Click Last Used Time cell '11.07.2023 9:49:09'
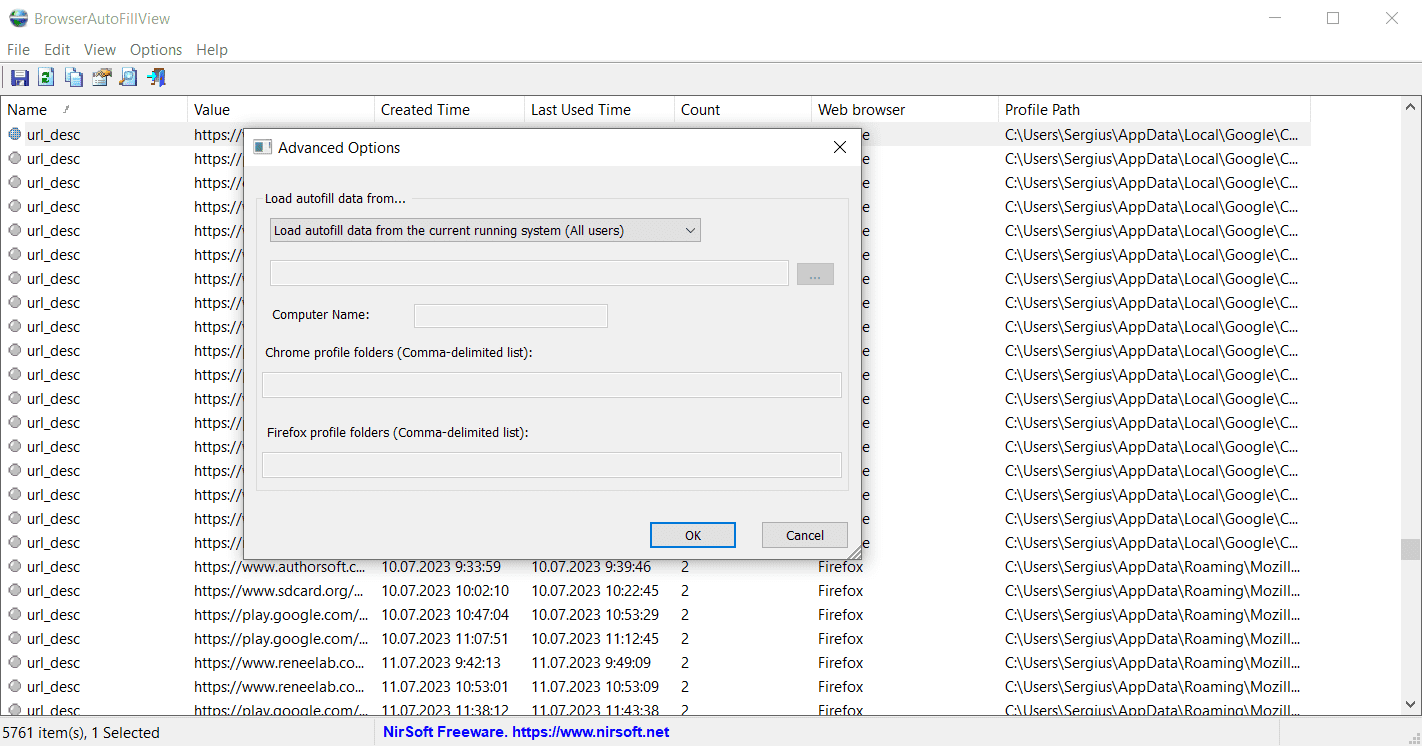This screenshot has height=746, width=1422. [591, 662]
